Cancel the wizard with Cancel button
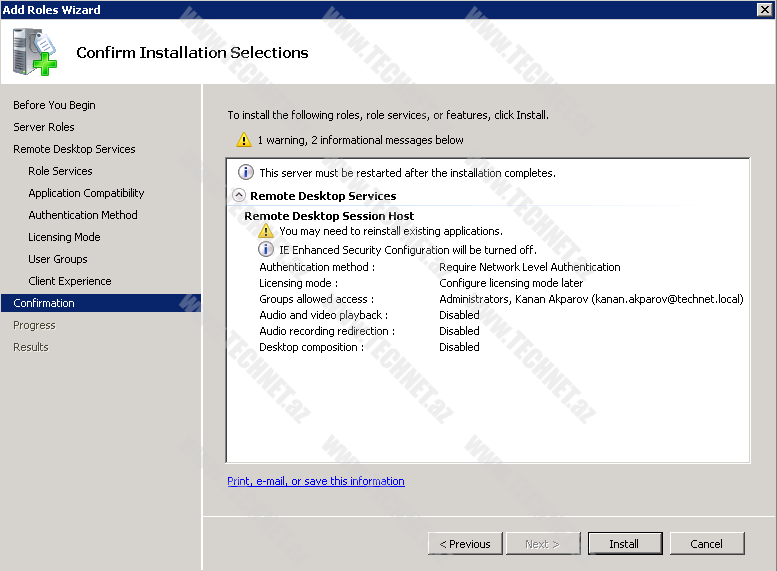This screenshot has width=777, height=571. click(x=706, y=544)
